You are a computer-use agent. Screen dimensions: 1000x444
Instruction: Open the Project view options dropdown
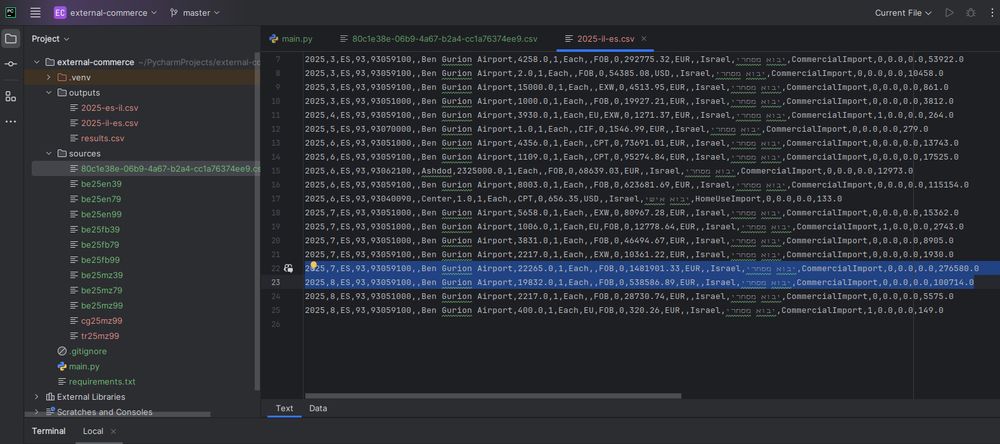[x=50, y=39]
